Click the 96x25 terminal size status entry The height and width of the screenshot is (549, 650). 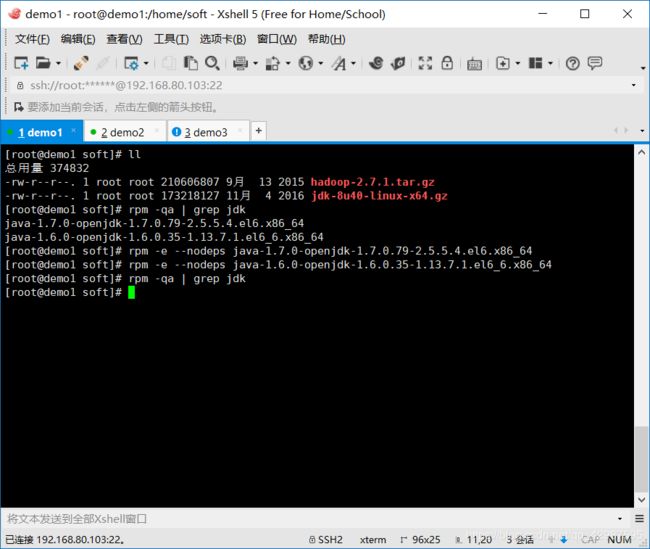tap(420, 539)
